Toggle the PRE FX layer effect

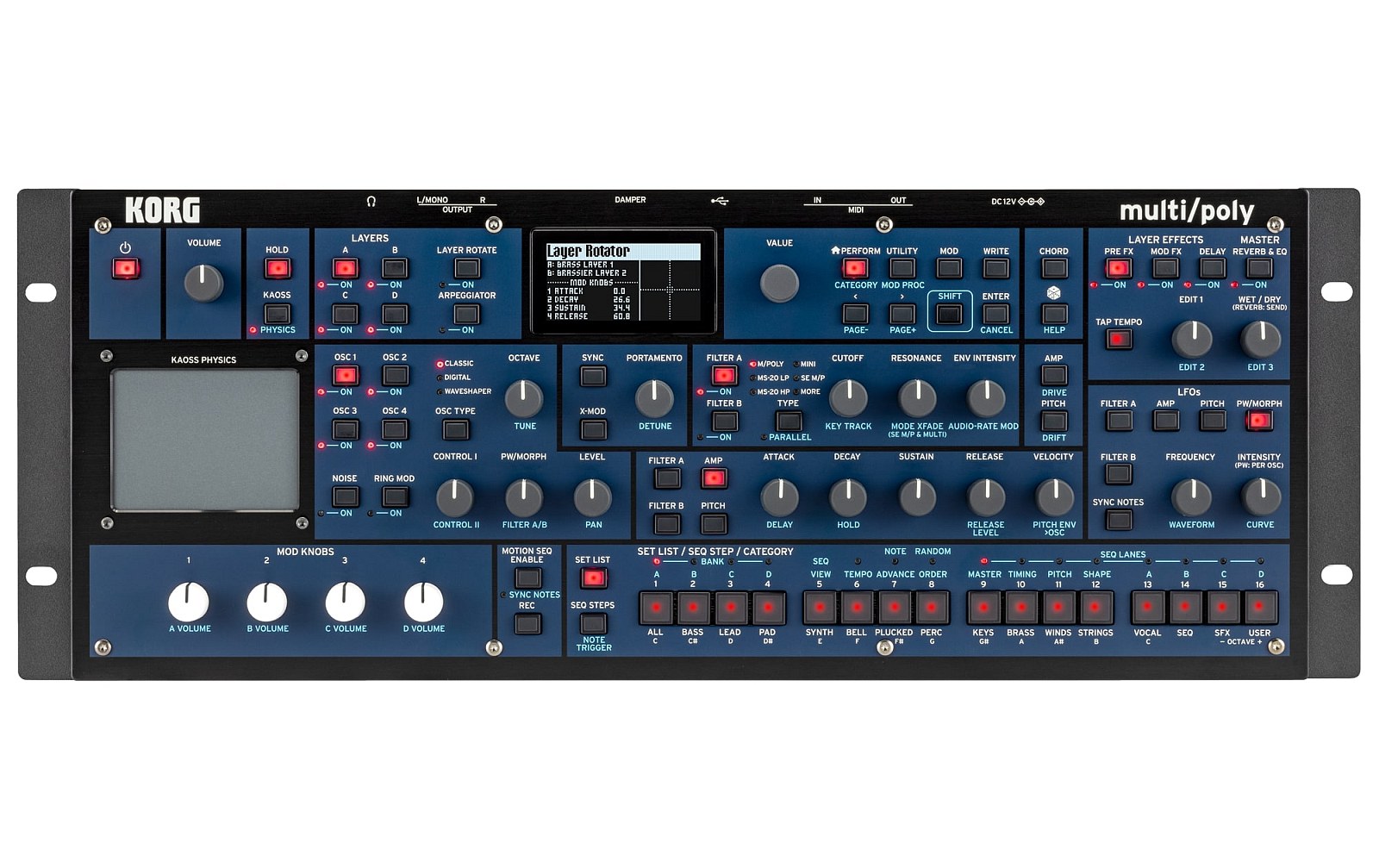1118,268
